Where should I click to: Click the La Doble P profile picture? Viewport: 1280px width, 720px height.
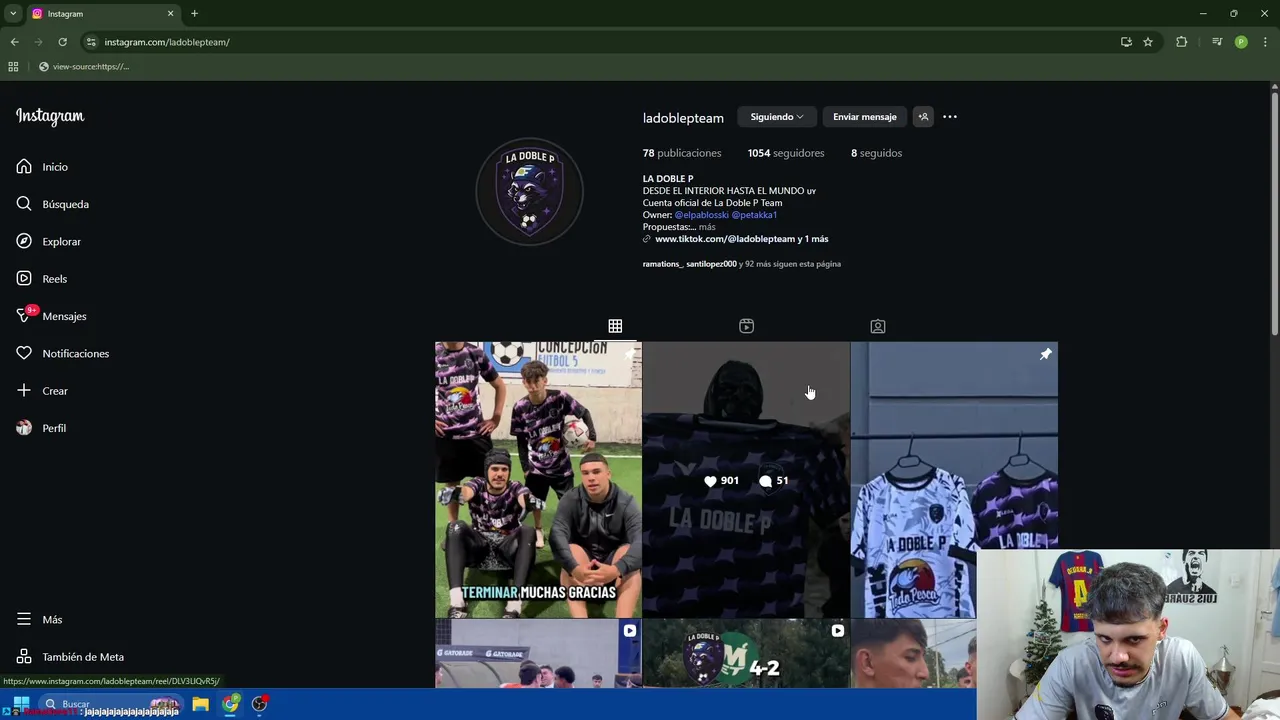pyautogui.click(x=529, y=191)
